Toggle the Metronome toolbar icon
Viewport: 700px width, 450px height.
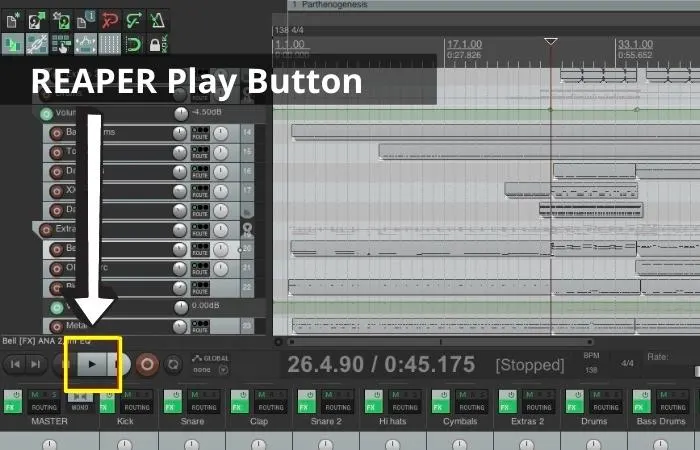click(x=158, y=21)
